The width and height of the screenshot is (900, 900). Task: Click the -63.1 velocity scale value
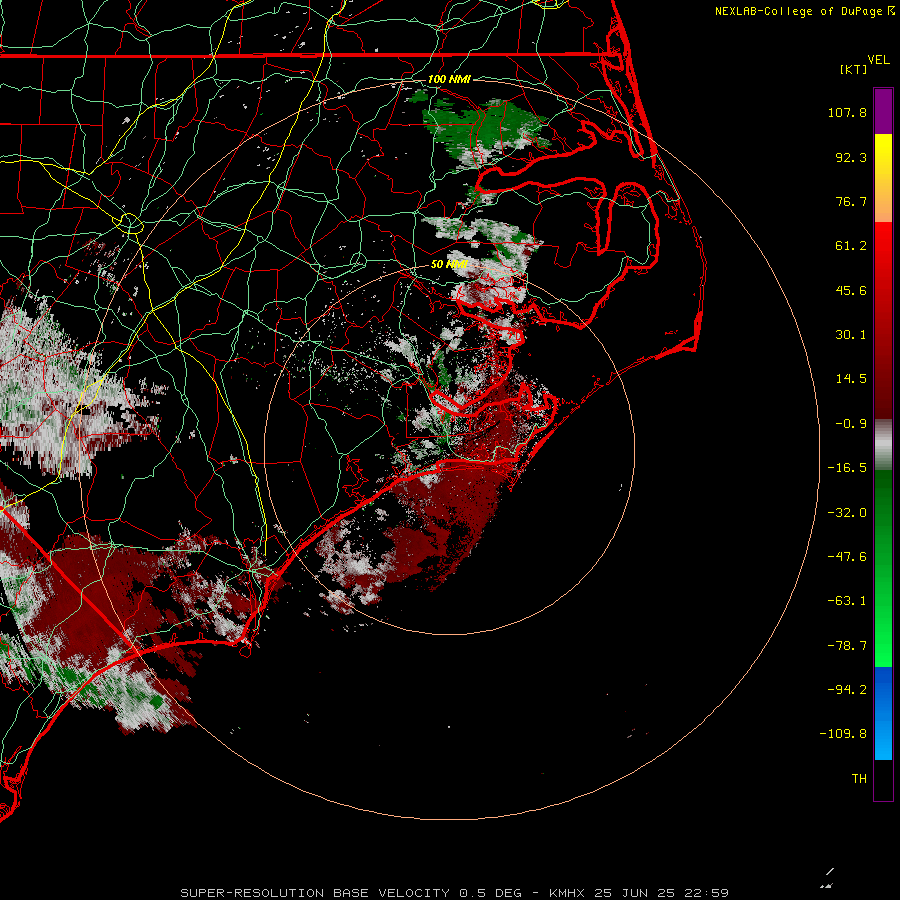click(847, 601)
